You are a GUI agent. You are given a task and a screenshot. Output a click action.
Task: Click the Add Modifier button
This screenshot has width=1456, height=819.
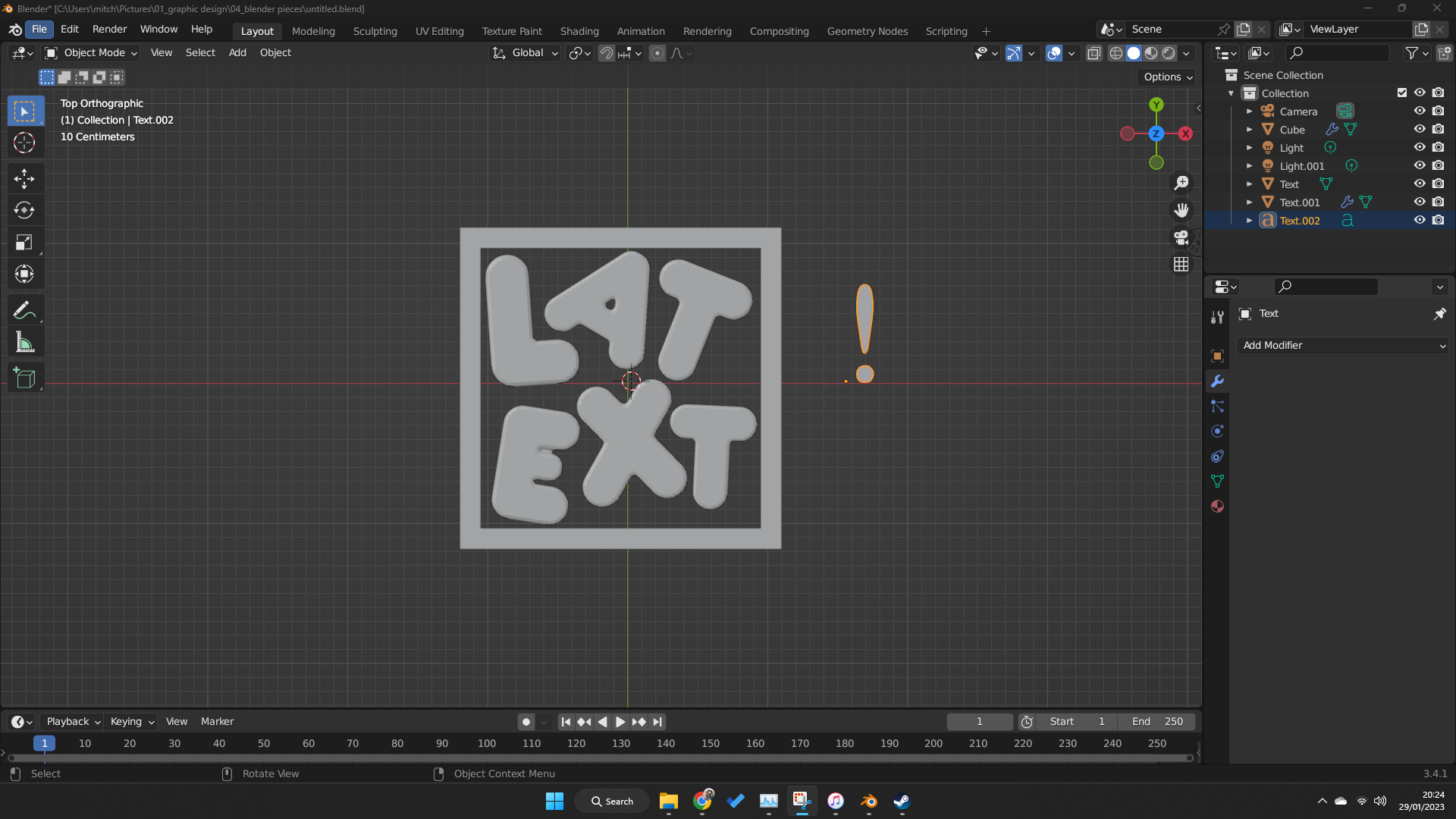point(1342,345)
